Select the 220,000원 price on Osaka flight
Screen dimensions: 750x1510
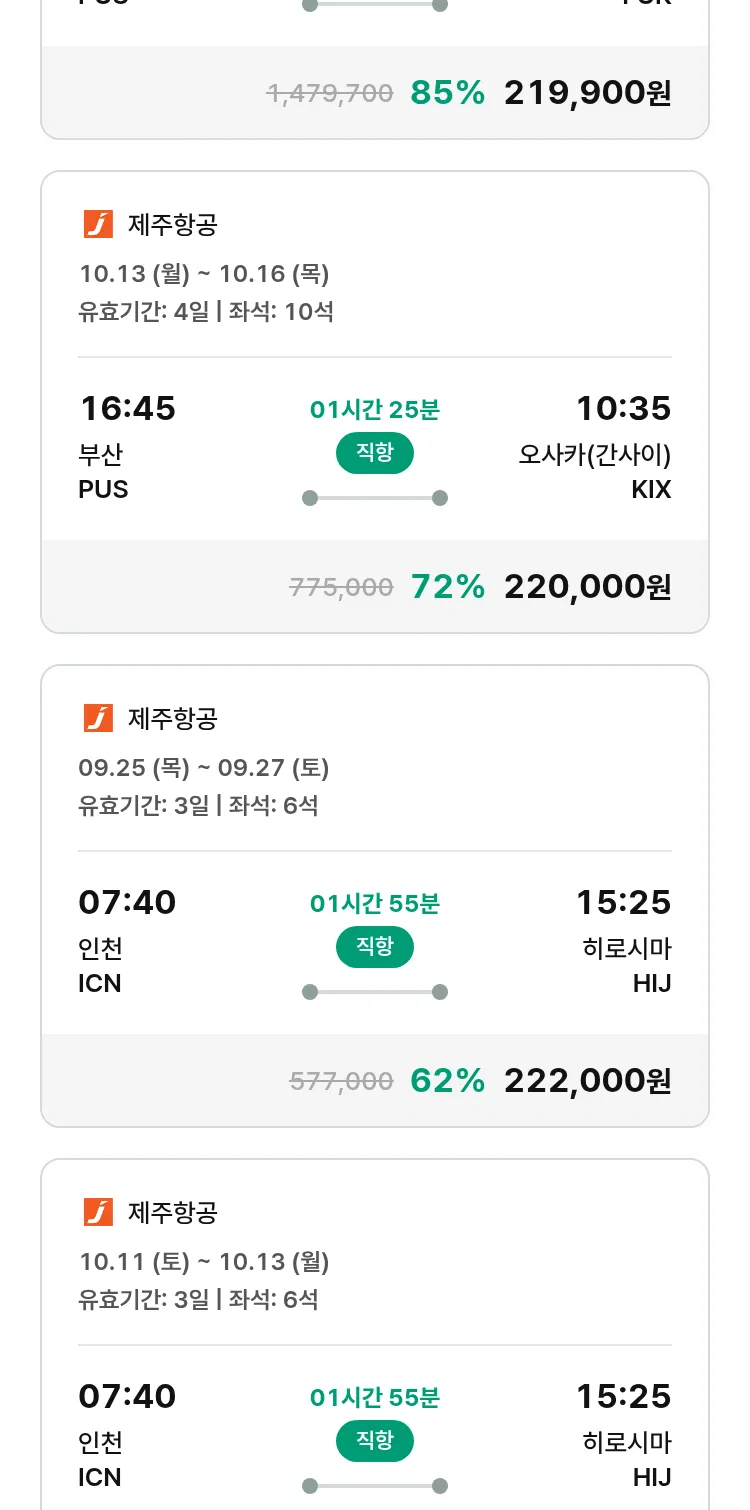point(587,587)
